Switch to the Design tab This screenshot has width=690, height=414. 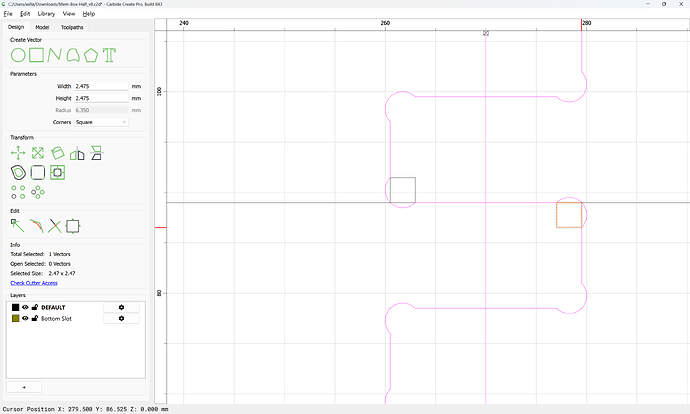point(16,27)
